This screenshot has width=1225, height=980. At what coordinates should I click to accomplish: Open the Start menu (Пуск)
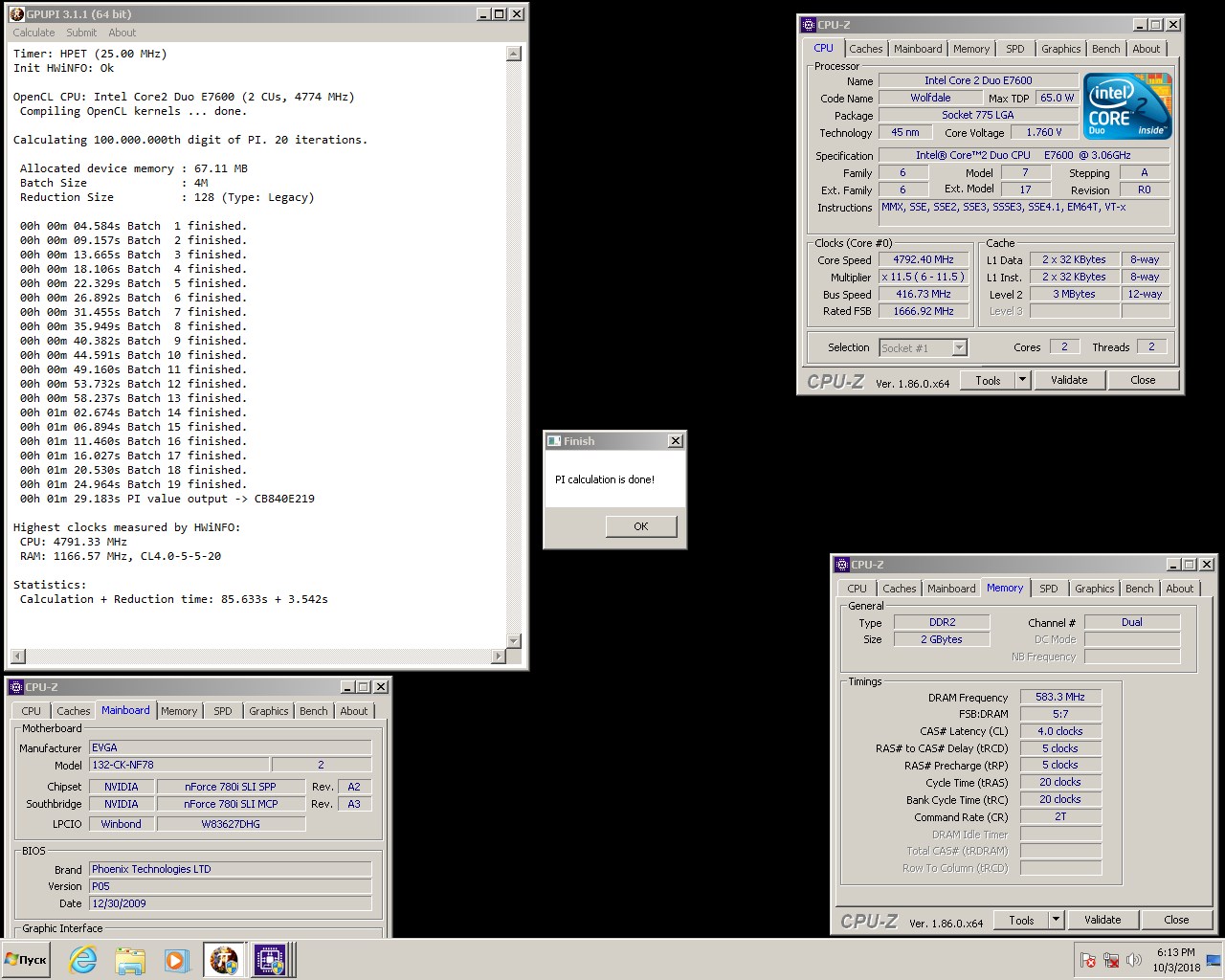pyautogui.click(x=26, y=960)
